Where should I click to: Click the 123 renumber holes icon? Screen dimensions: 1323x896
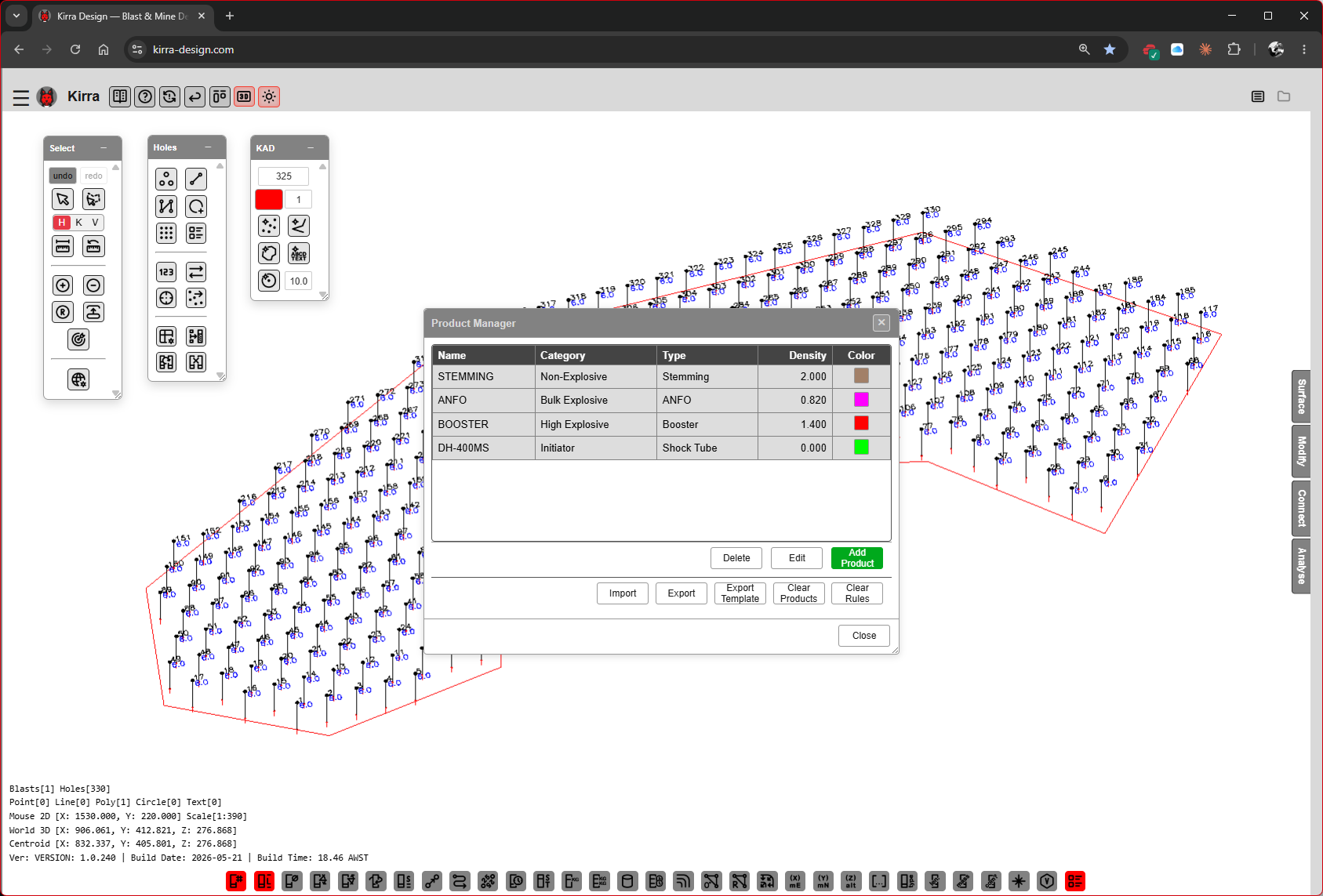166,272
